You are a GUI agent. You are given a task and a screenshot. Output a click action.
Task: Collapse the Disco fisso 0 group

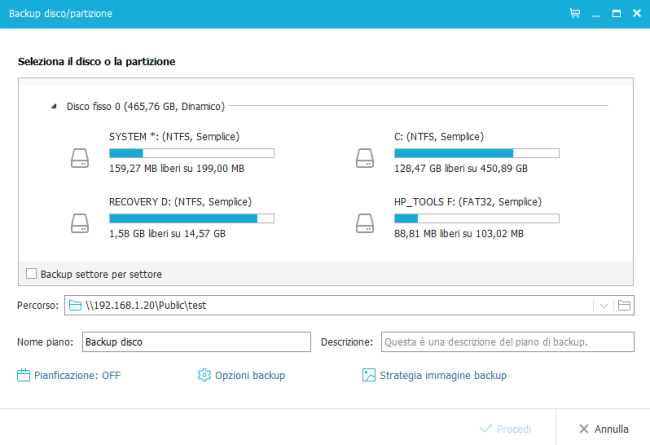pyautogui.click(x=52, y=105)
